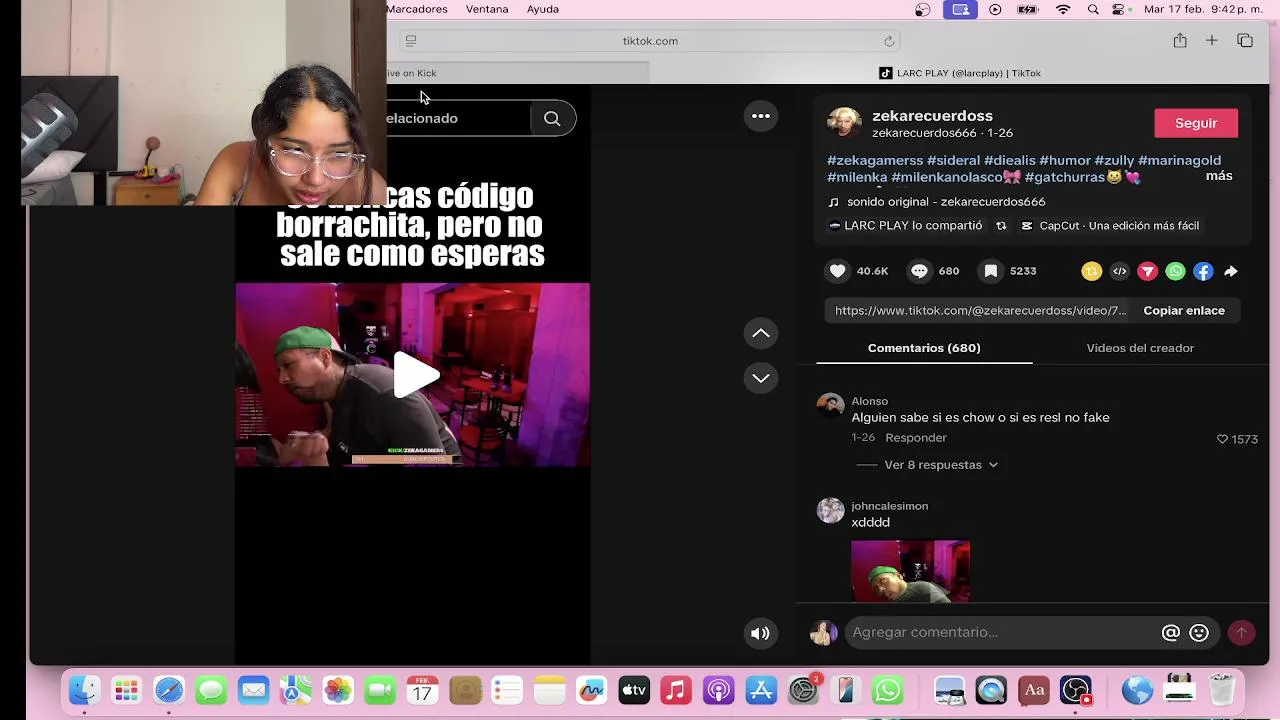Click LARC PLAY lo compartió label
This screenshot has width=1280, height=720.
913,226
